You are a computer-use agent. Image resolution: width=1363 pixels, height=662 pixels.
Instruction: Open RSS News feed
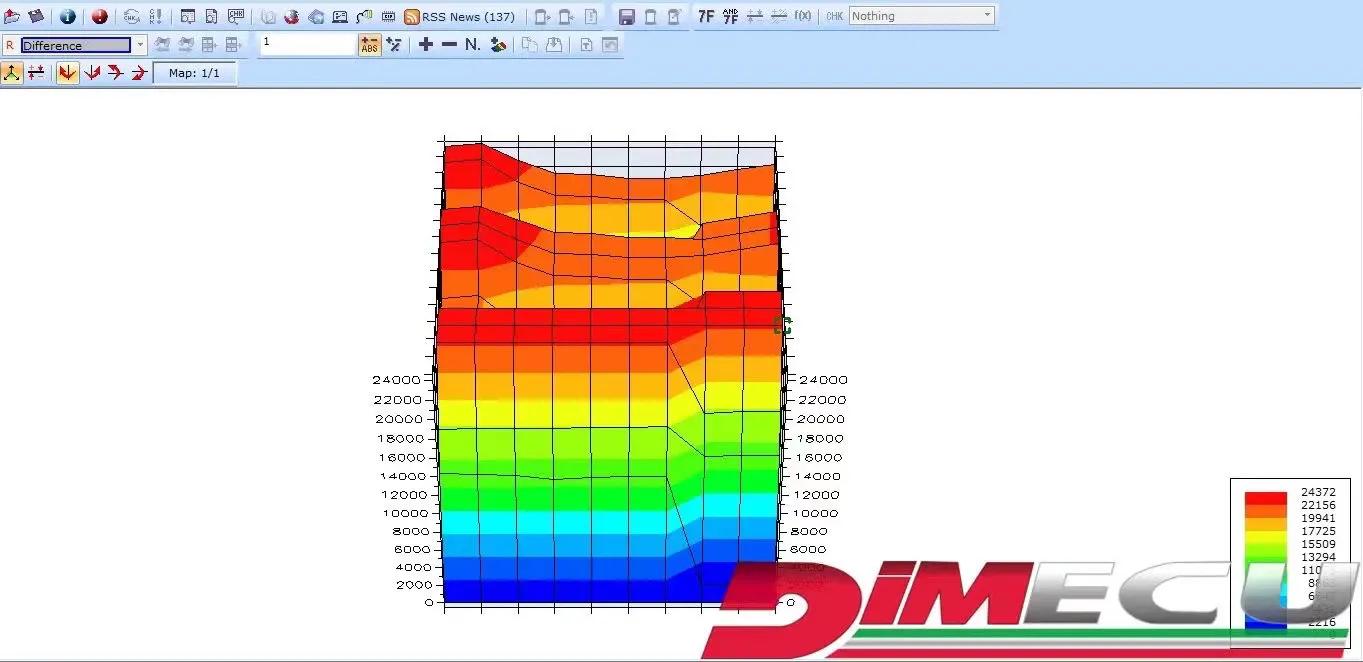pyautogui.click(x=460, y=16)
